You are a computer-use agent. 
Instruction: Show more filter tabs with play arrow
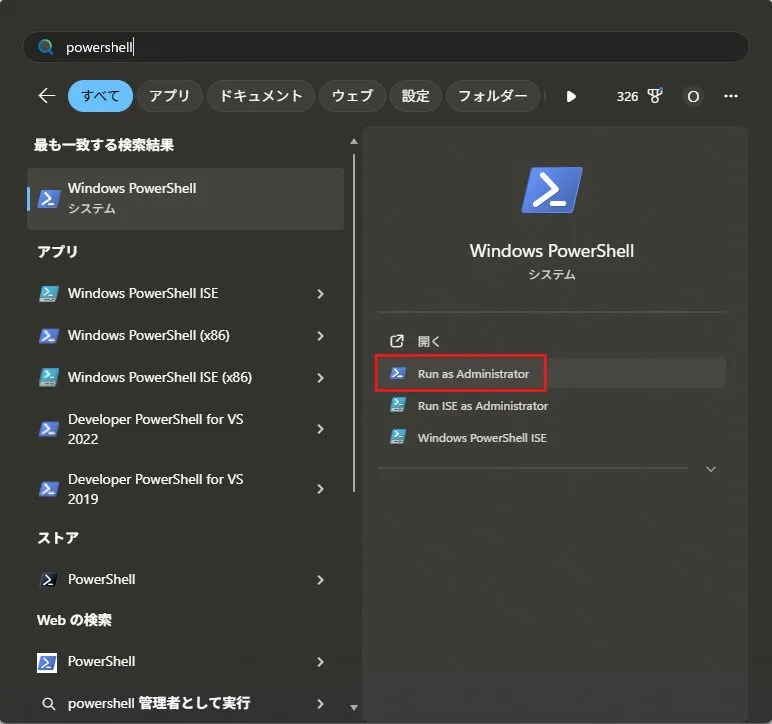(x=571, y=96)
